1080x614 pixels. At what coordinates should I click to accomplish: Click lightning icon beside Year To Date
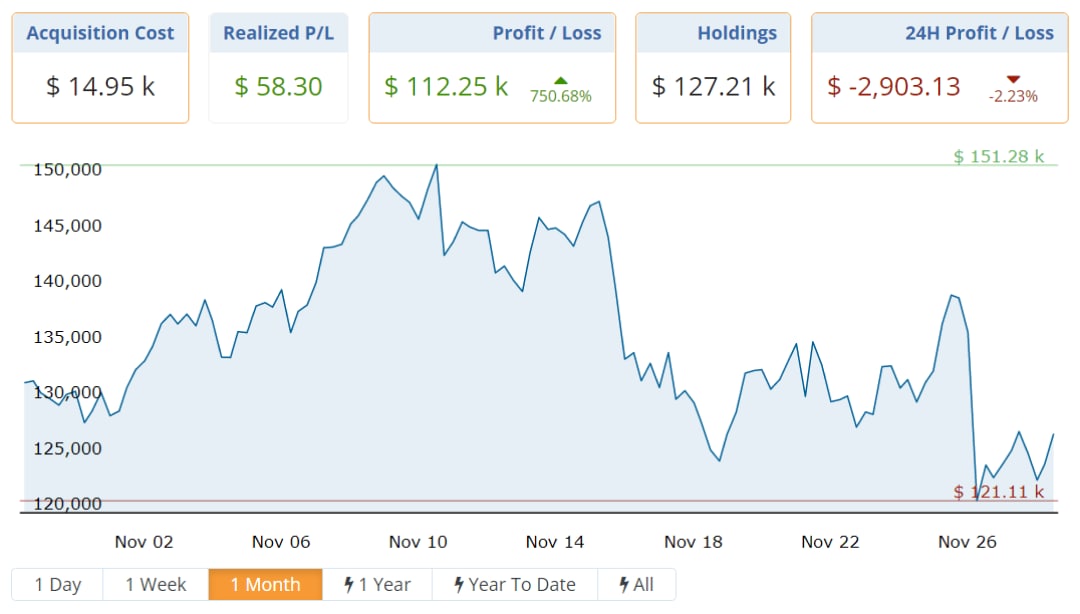459,585
